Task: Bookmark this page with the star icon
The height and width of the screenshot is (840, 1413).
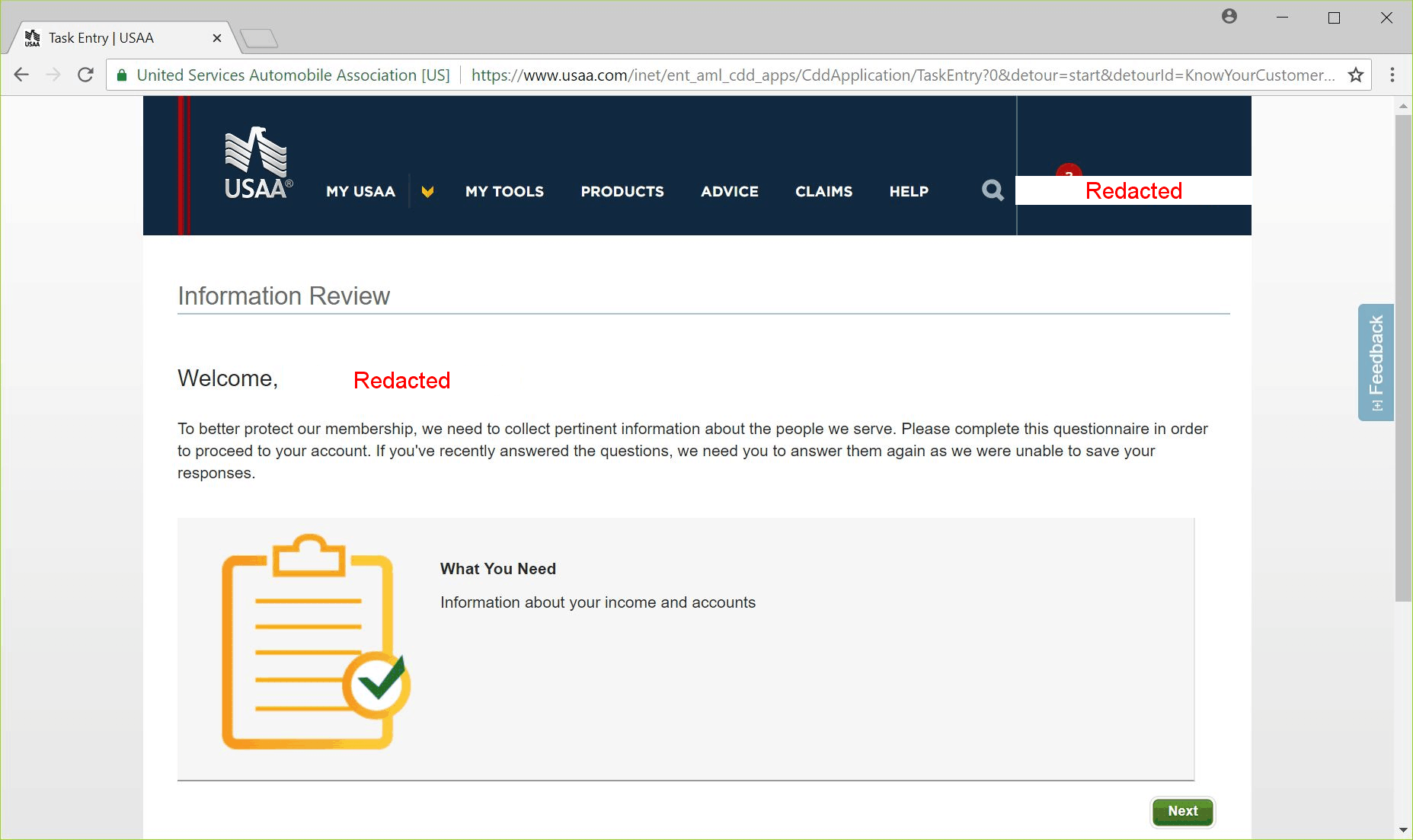Action: pos(1356,75)
